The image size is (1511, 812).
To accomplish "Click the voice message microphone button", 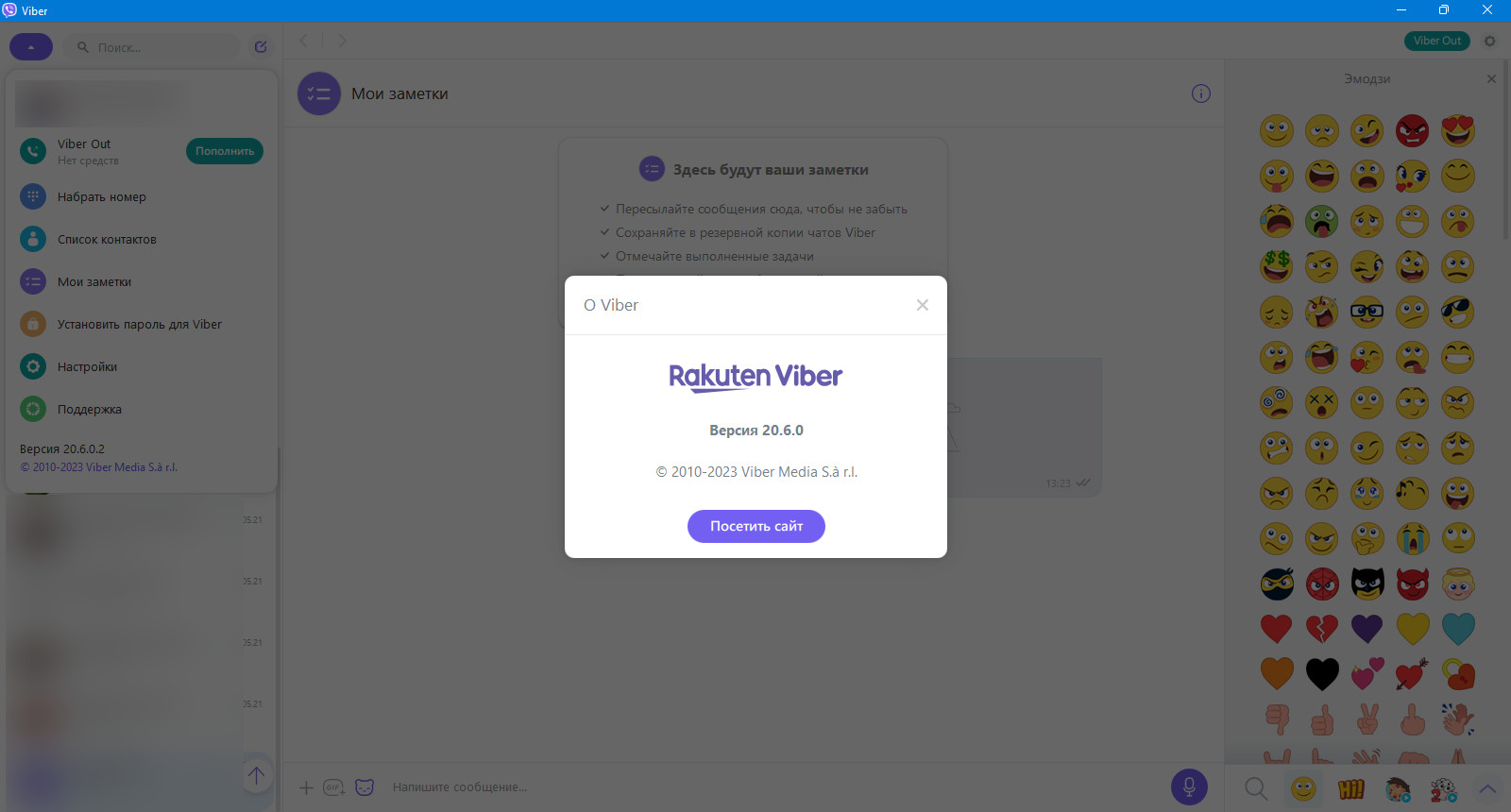I will click(x=1189, y=787).
